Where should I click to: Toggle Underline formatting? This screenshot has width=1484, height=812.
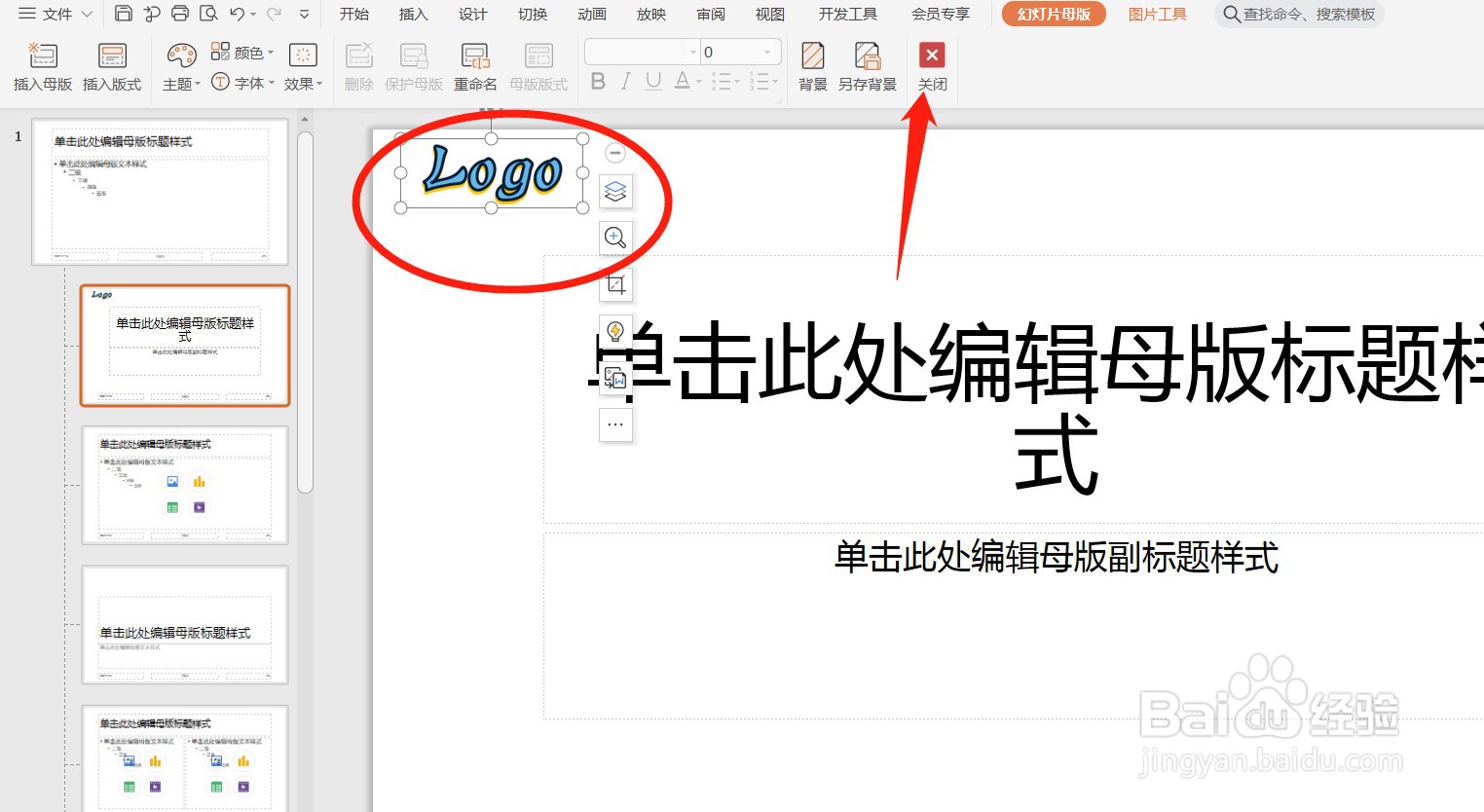point(653,81)
